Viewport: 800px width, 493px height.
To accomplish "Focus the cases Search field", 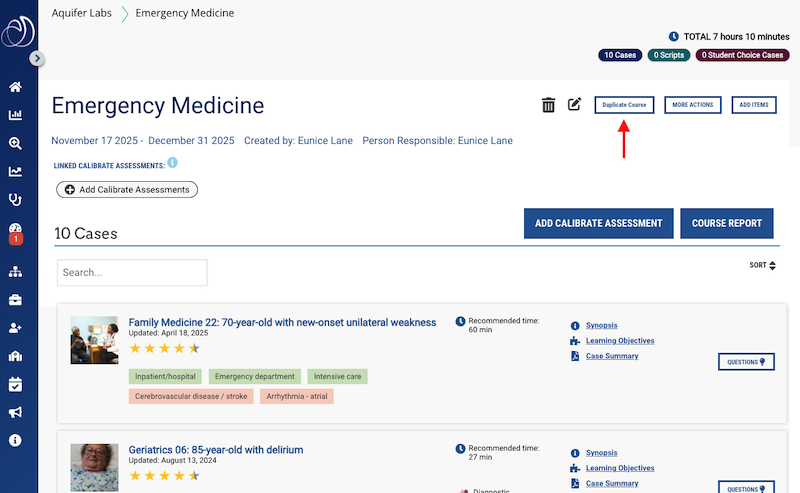I will (132, 273).
